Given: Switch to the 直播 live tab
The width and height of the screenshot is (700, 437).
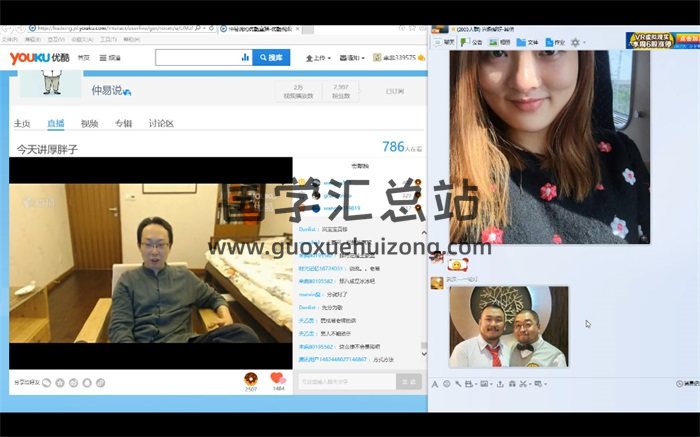Looking at the screenshot, I should click(x=56, y=123).
